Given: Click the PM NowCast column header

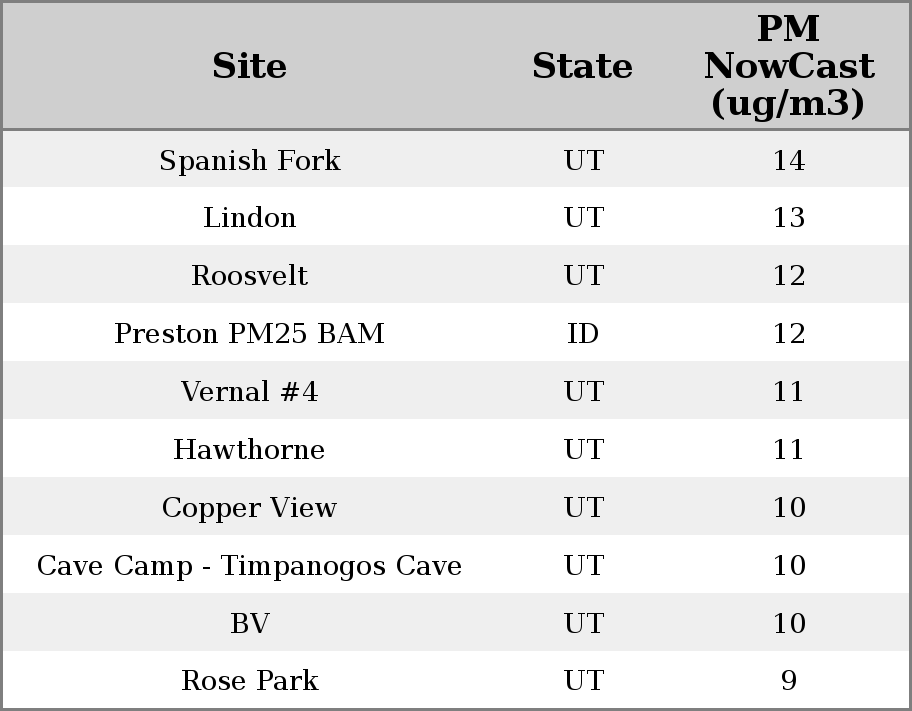Looking at the screenshot, I should pyautogui.click(x=788, y=66).
